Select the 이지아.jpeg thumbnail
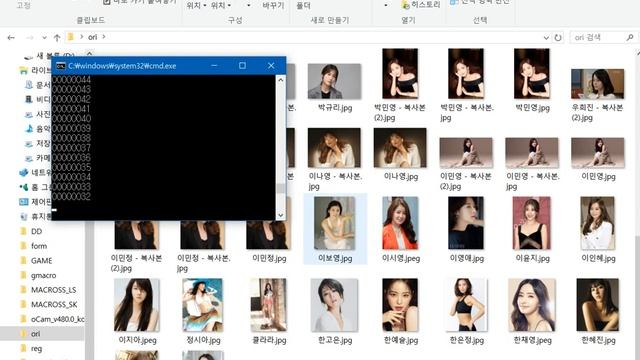The image size is (640, 360). pos(137,305)
